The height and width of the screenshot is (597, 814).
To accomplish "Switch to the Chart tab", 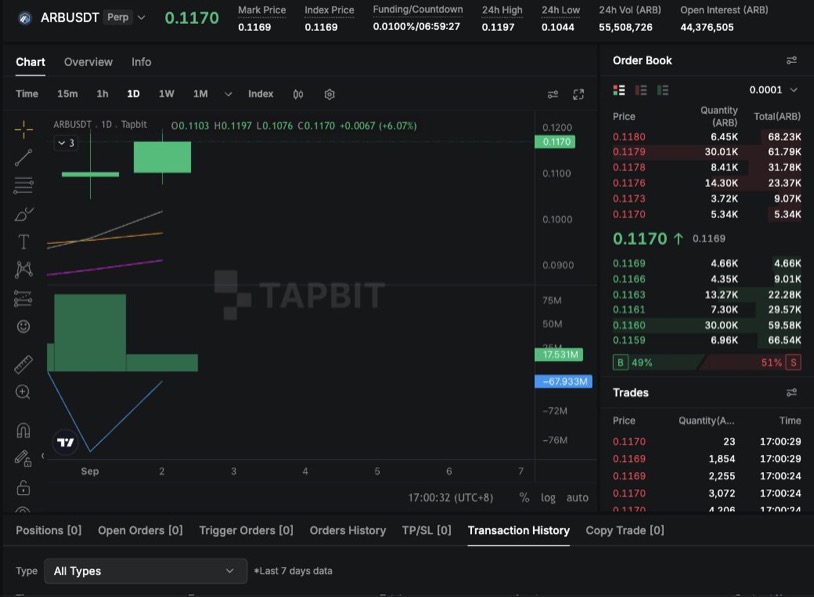I will (30, 62).
